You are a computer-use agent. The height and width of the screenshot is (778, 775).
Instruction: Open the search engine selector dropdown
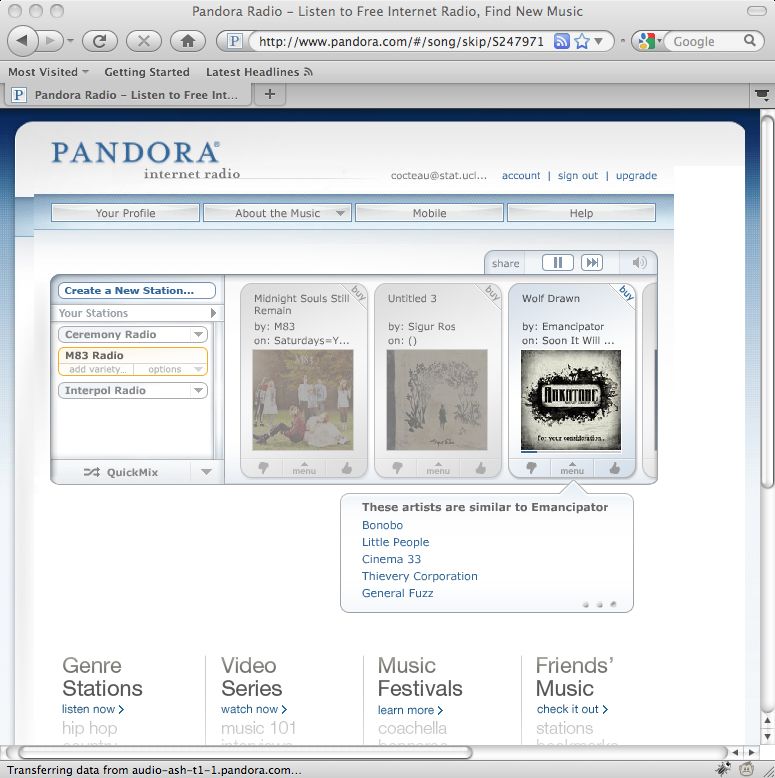click(649, 41)
